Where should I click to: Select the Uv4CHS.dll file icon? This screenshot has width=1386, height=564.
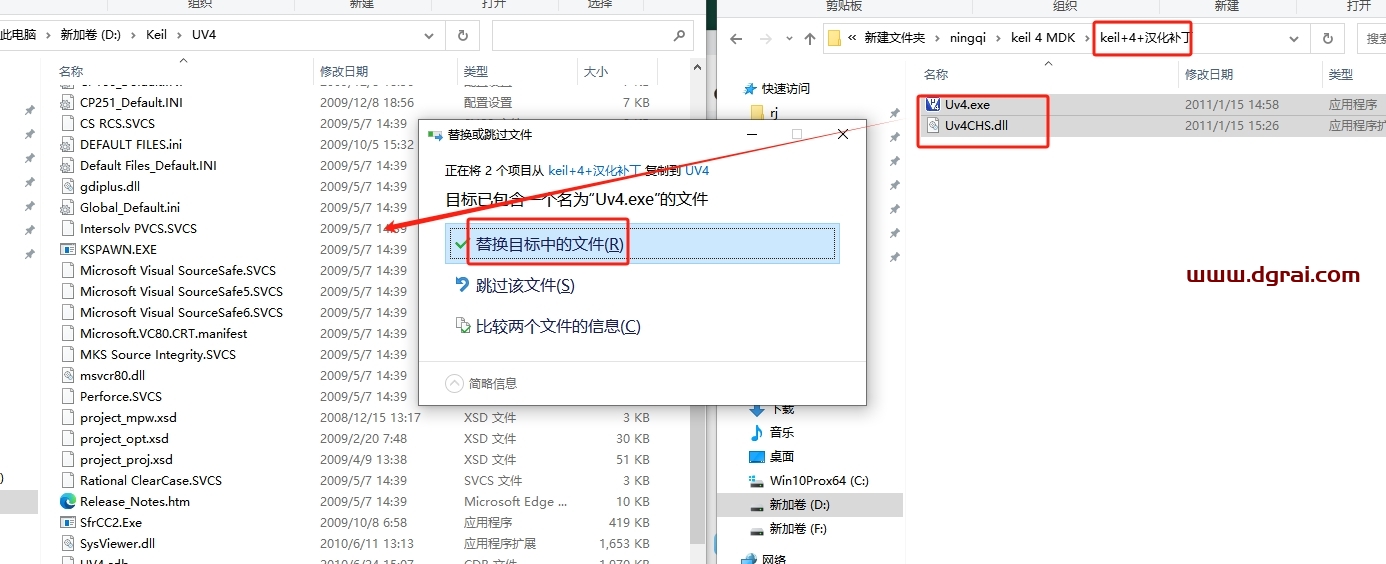[933, 126]
